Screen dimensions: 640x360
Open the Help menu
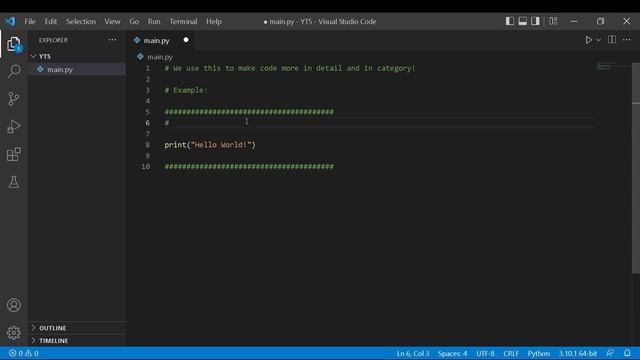coord(214,21)
